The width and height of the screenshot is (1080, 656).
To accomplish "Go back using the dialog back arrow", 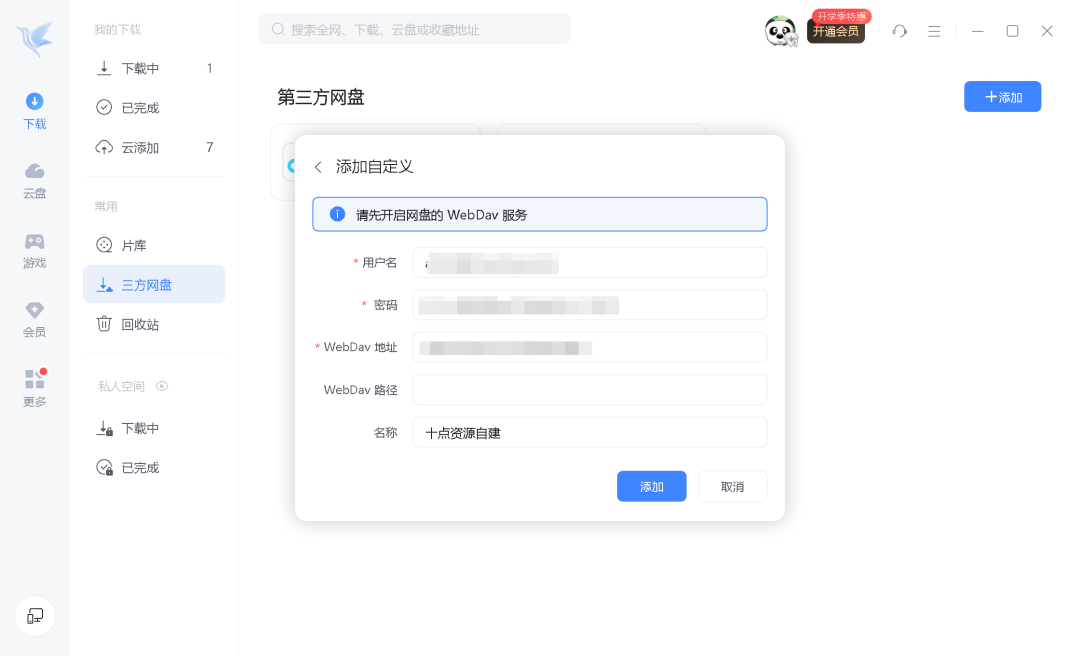I will (x=318, y=167).
